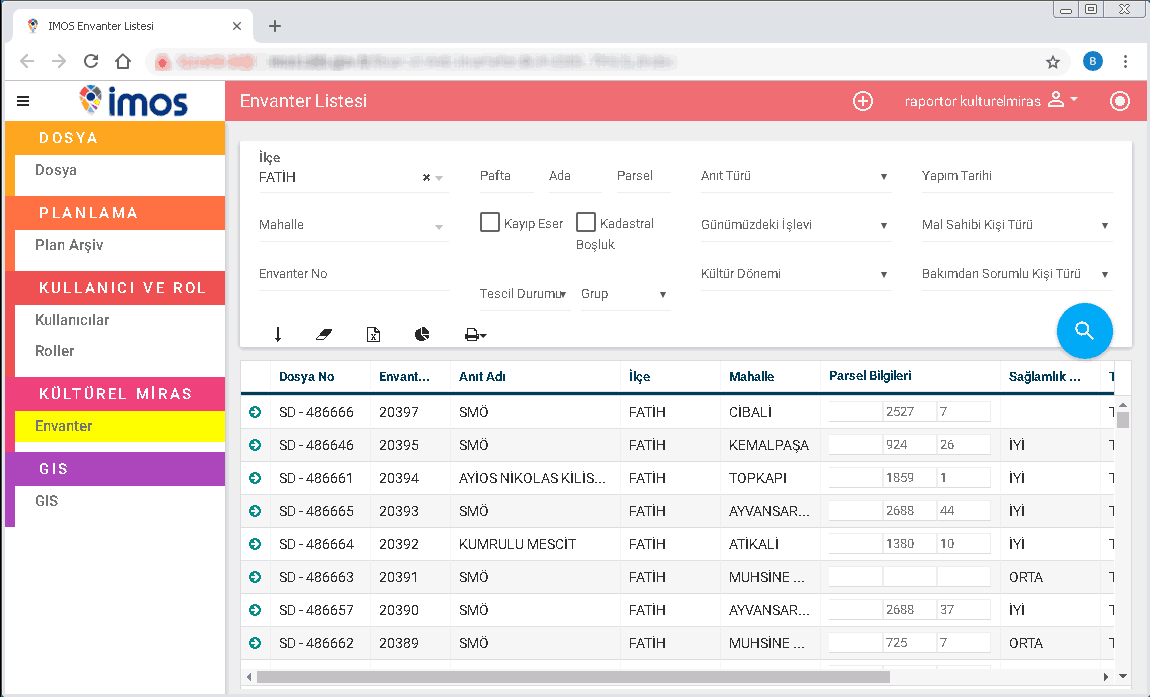Tick the Kayıp Eser checkbox
The image size is (1150, 697).
489,222
